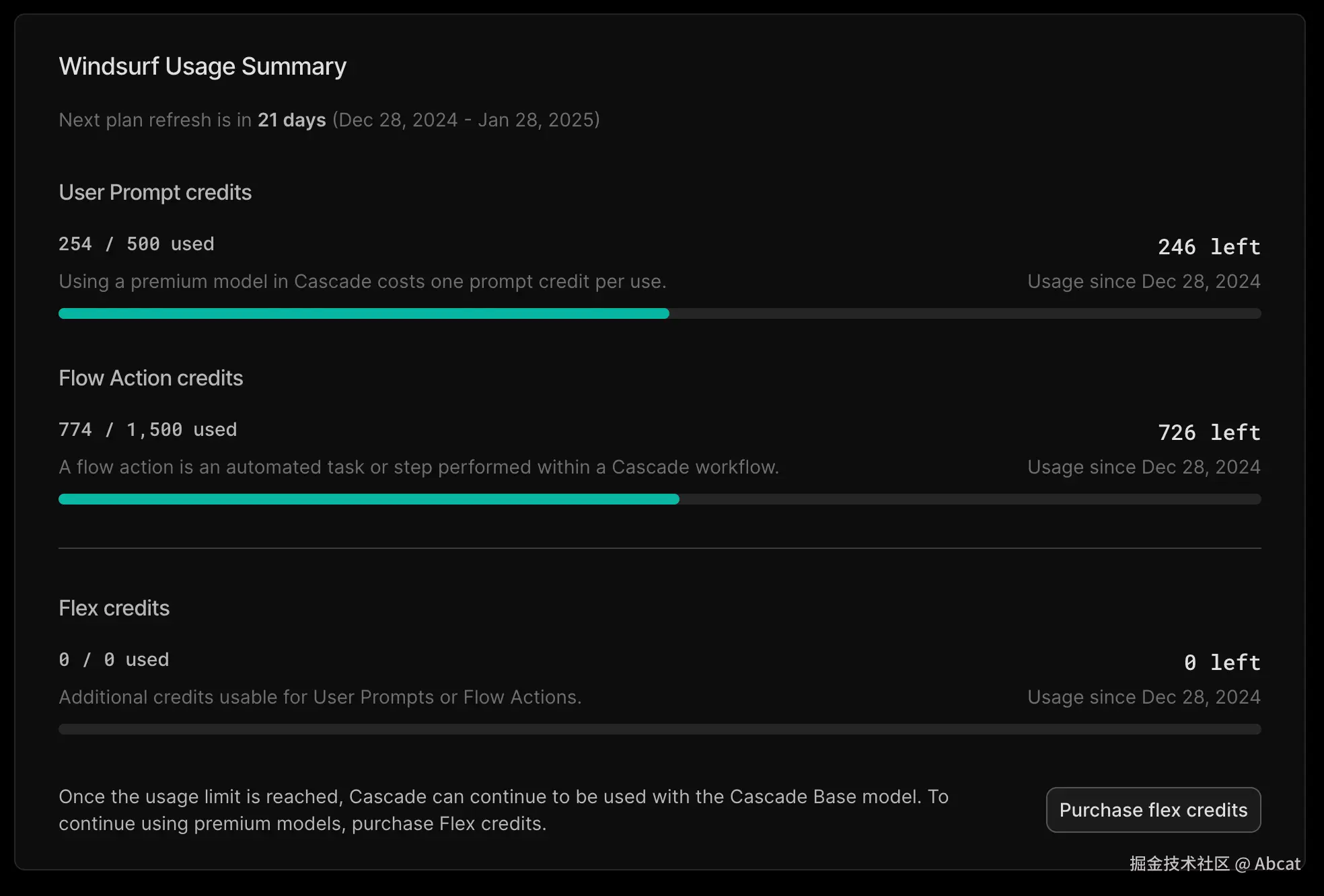Click the User Prompt credits progress bar
The height and width of the screenshot is (896, 1324).
659,313
